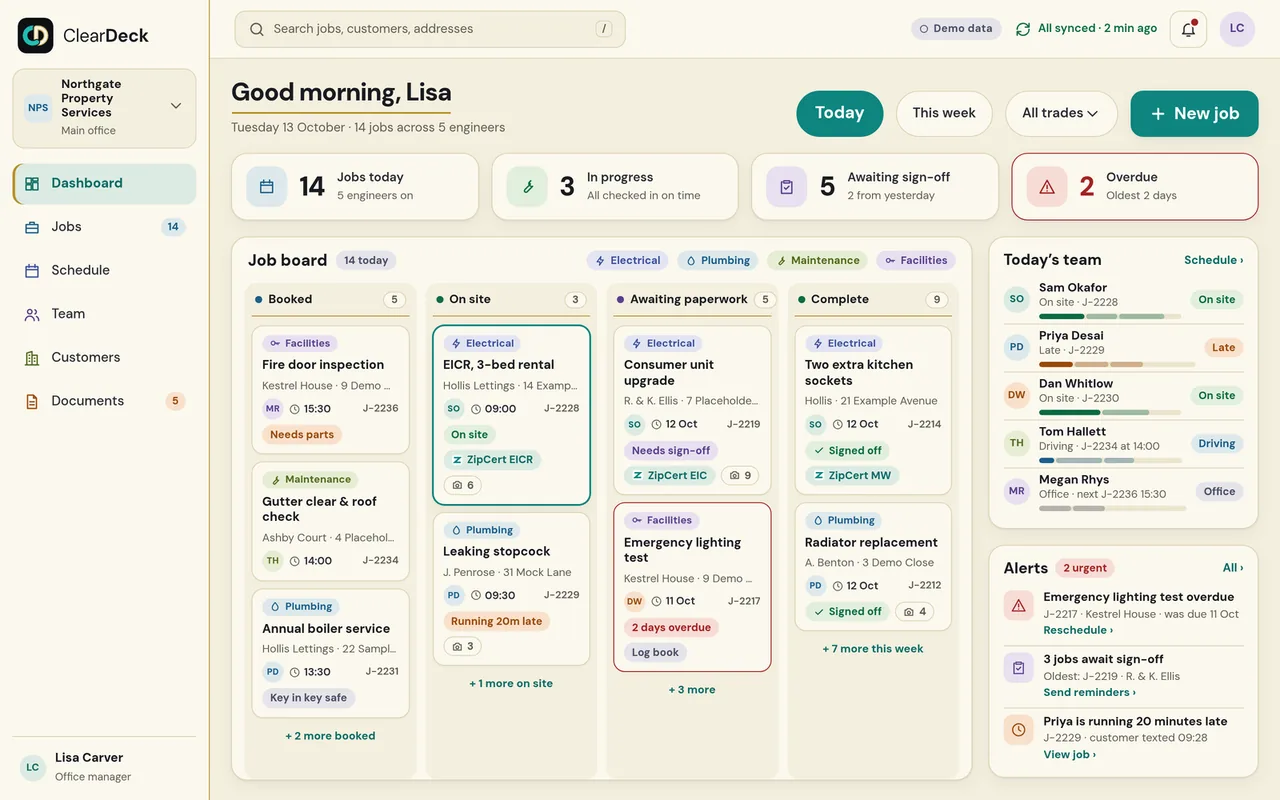
Task: Click Priya Desai's day progress bar
Action: tap(1117, 365)
